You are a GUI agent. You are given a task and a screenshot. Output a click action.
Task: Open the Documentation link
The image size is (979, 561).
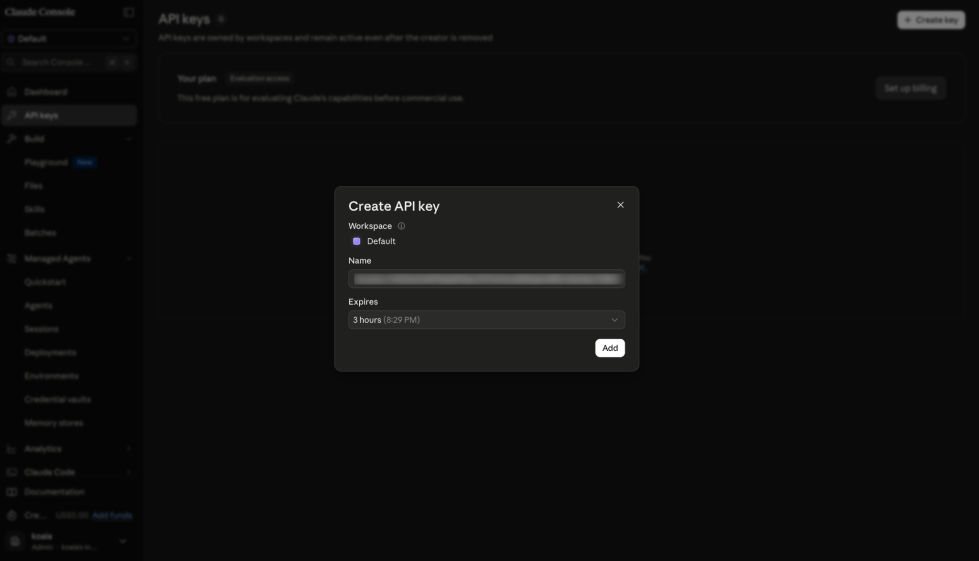[x=54, y=492]
